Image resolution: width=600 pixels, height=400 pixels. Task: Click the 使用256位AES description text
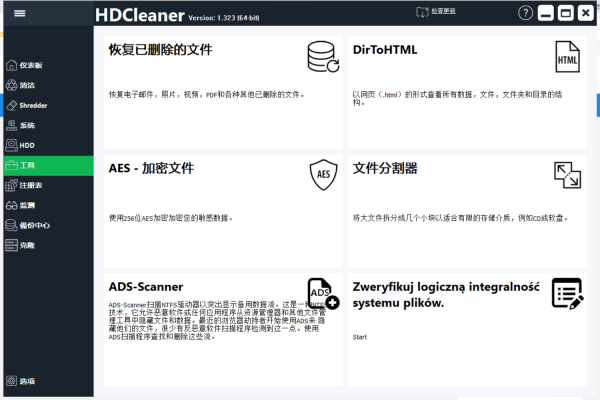tap(171, 218)
